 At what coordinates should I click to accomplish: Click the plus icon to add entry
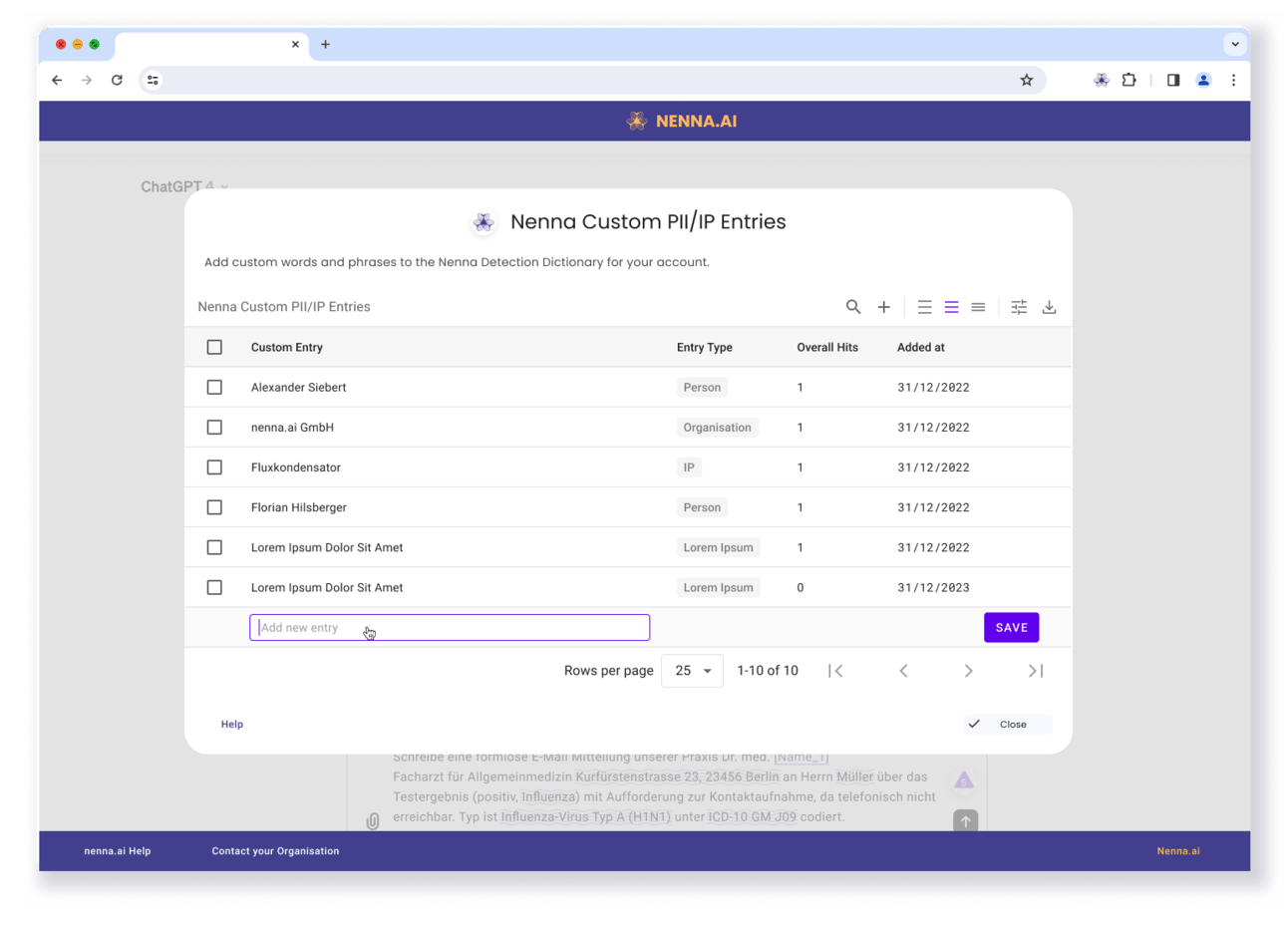883,307
